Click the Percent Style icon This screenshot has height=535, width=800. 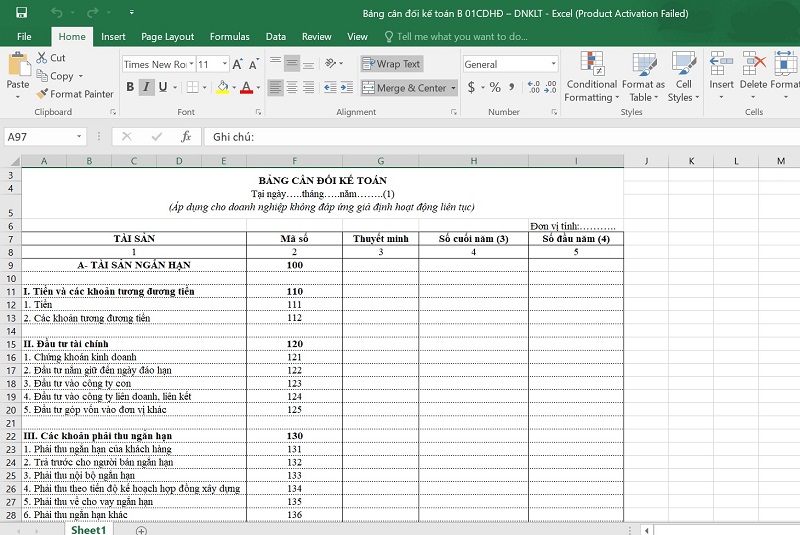pyautogui.click(x=494, y=88)
